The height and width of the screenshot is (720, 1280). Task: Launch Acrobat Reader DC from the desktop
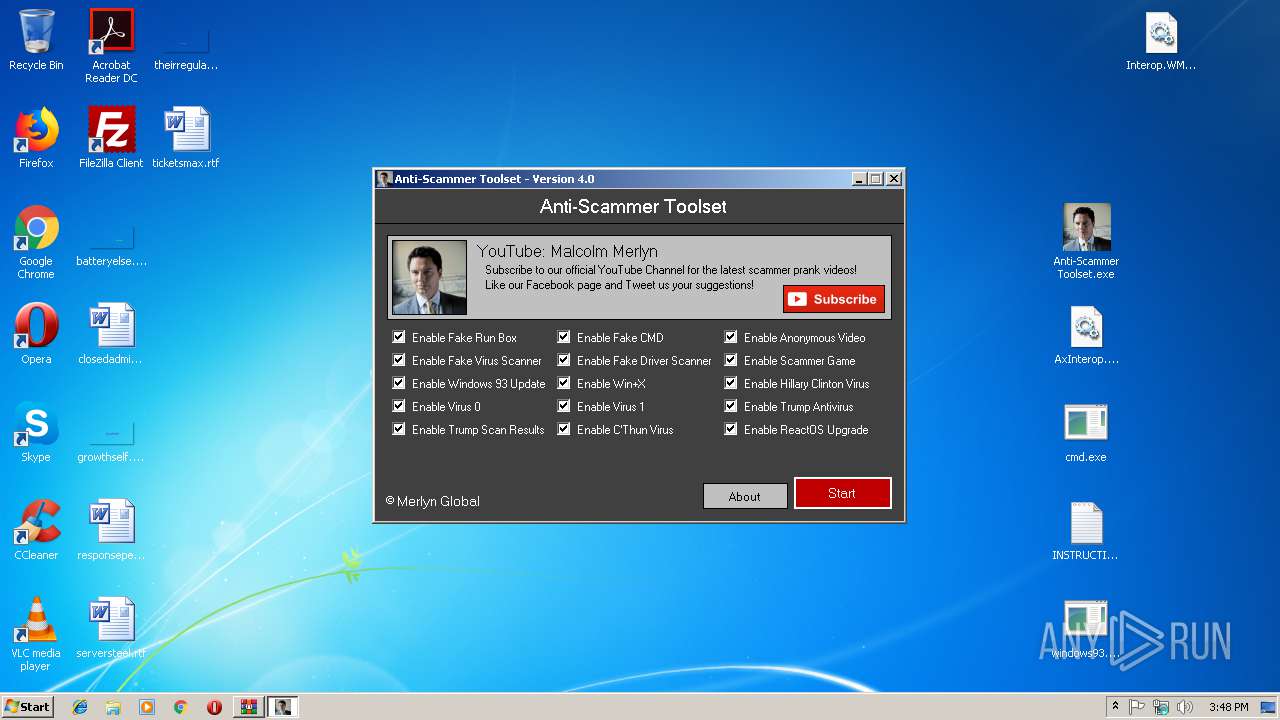click(111, 46)
